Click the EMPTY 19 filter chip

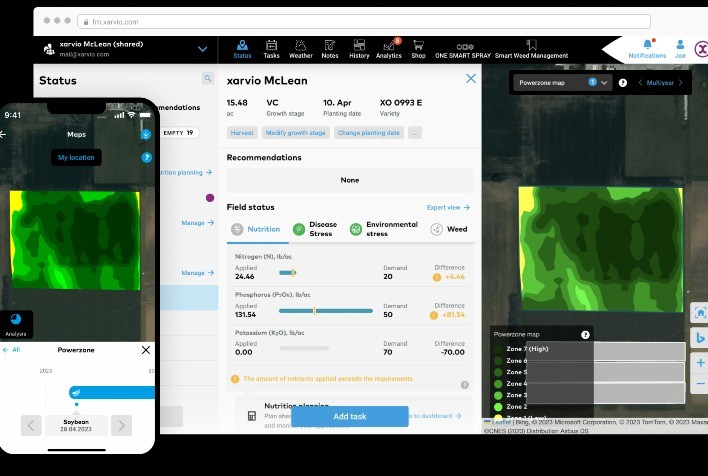[x=179, y=133]
